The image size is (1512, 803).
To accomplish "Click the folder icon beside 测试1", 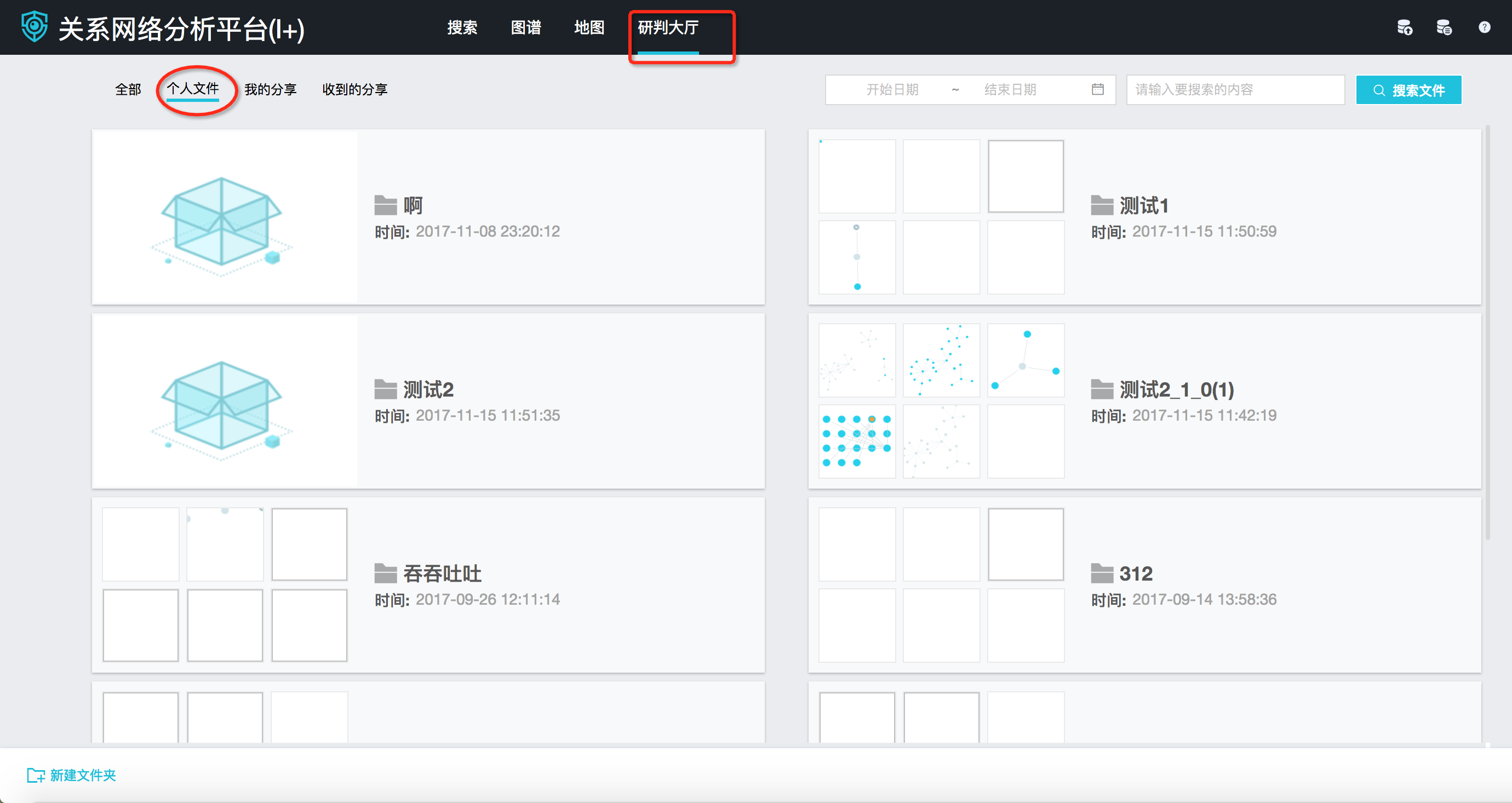I will (x=1102, y=205).
